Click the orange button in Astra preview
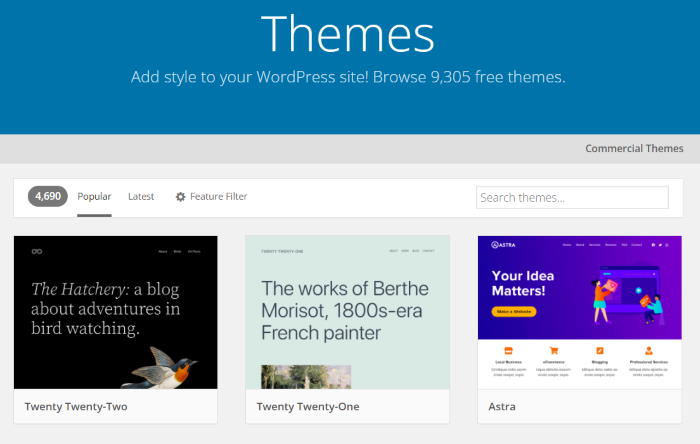This screenshot has width=700, height=444. (514, 311)
